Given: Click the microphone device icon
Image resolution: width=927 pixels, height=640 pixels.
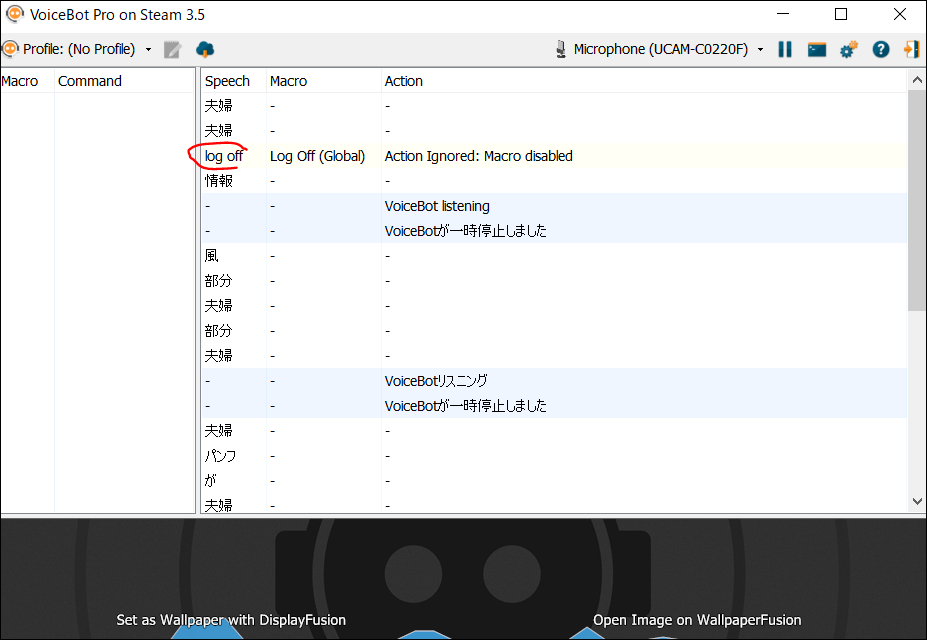Looking at the screenshot, I should (560, 49).
